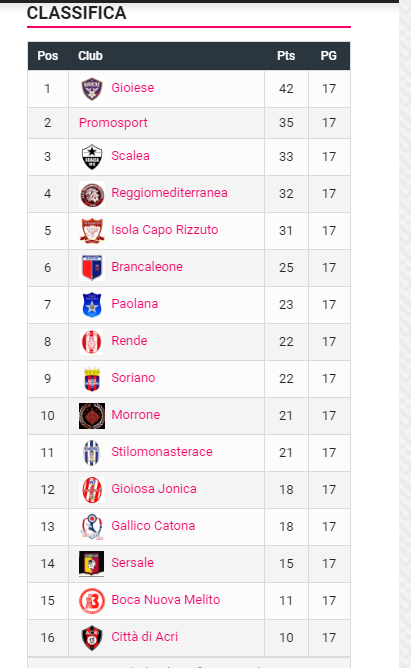The height and width of the screenshot is (668, 411).
Task: Select the Isola Capo Rizzuto badge
Action: [92, 231]
